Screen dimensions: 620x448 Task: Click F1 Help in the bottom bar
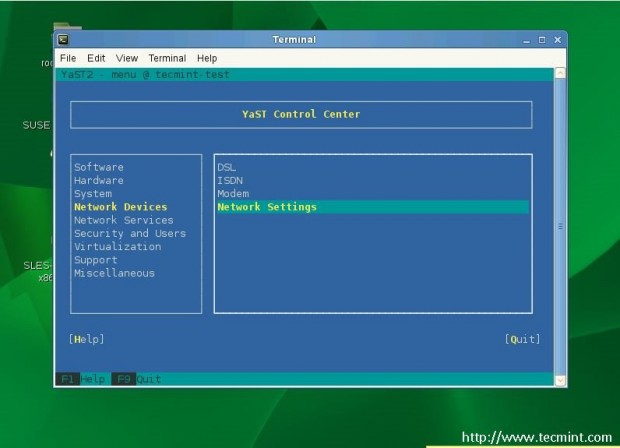tap(83, 379)
